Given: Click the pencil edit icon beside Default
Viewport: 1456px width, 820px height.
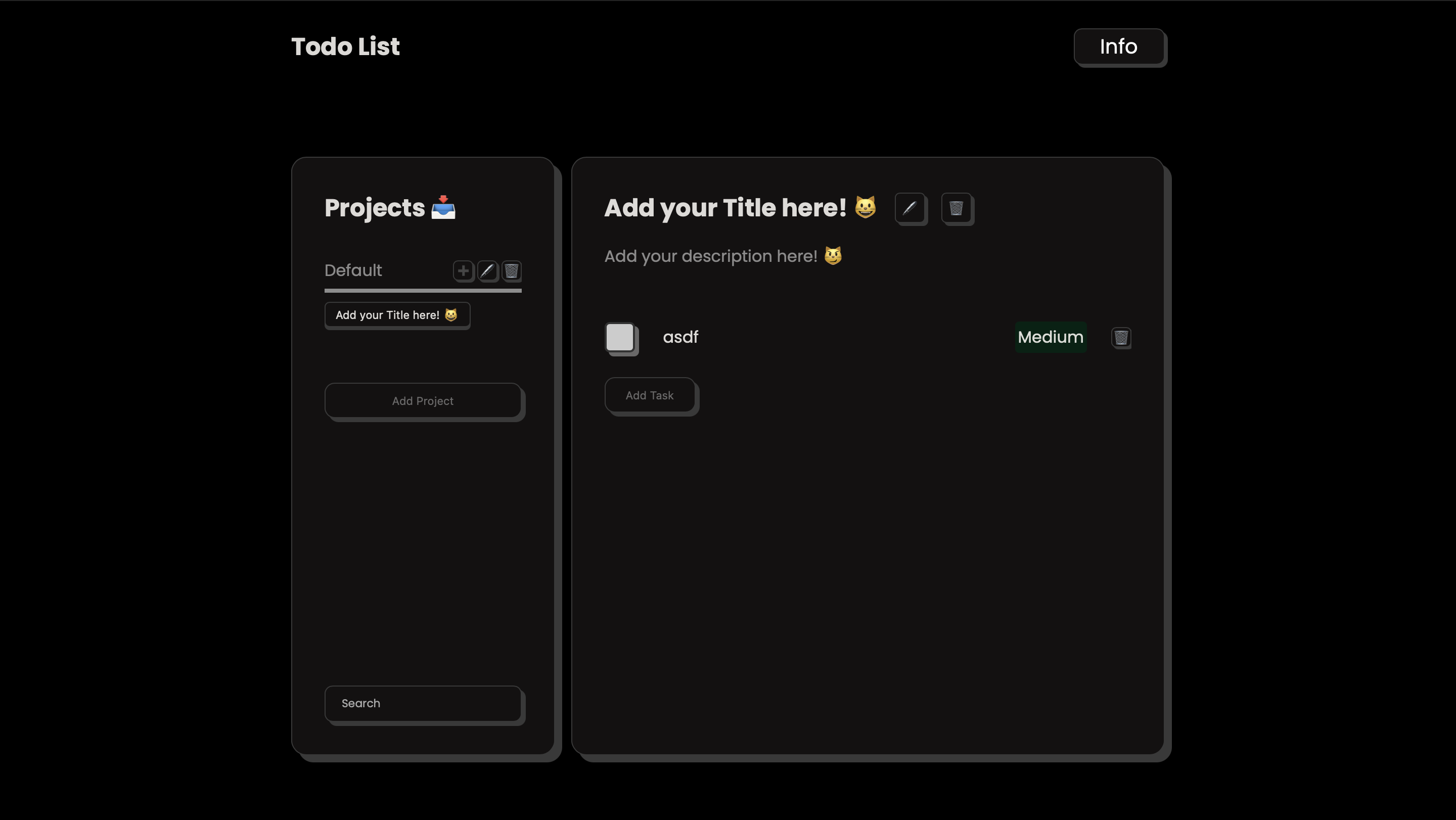Looking at the screenshot, I should point(487,270).
